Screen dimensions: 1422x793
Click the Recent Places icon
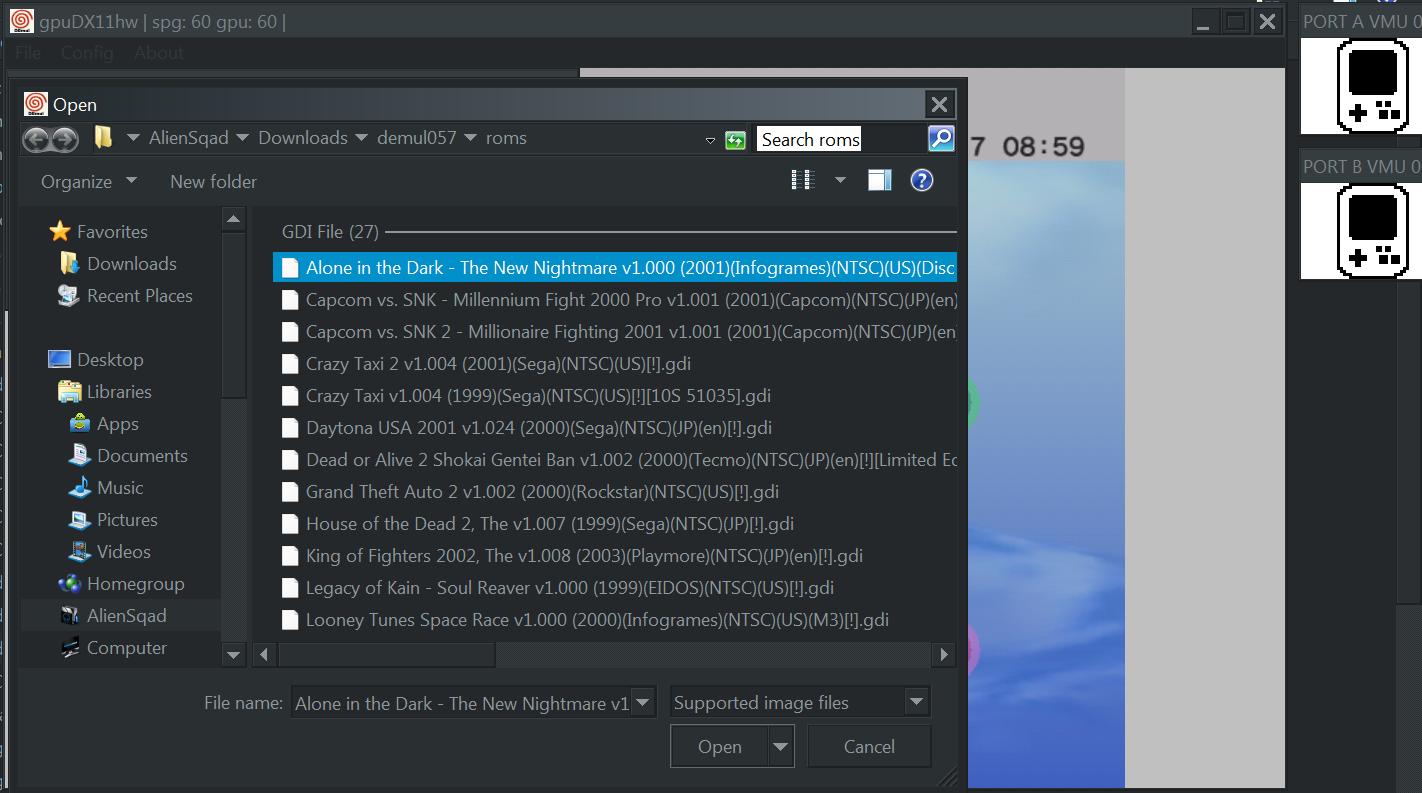click(69, 295)
